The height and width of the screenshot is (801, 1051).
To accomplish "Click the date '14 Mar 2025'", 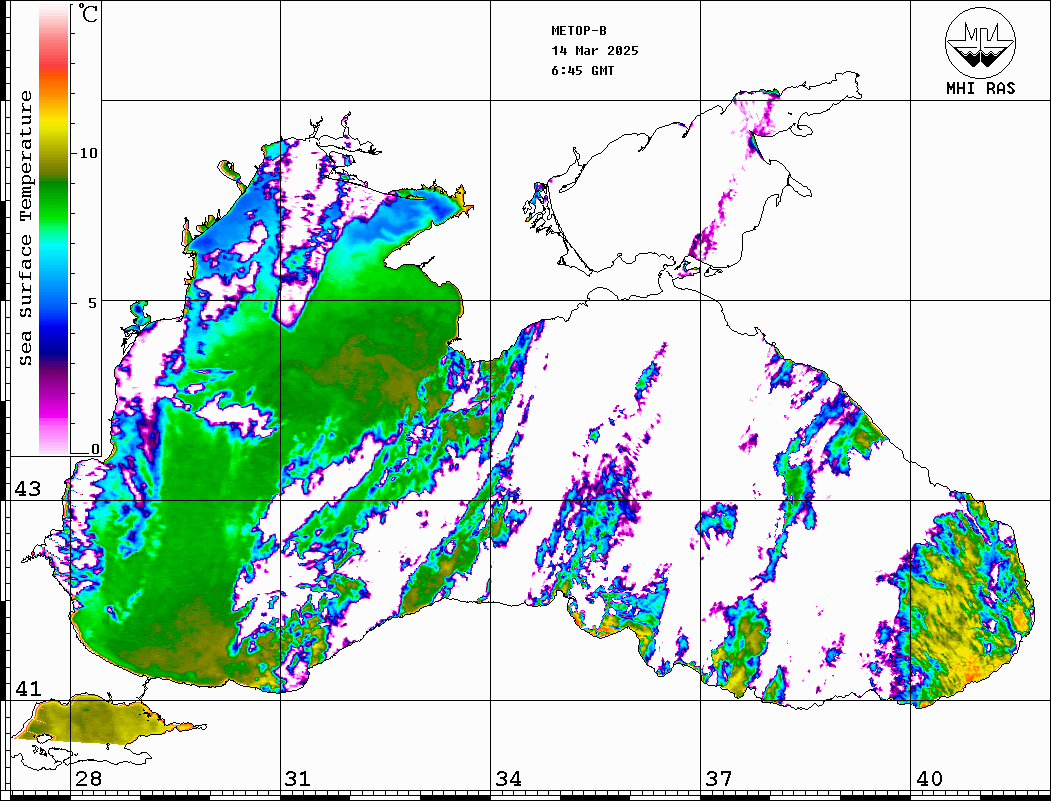I will 595,50.
